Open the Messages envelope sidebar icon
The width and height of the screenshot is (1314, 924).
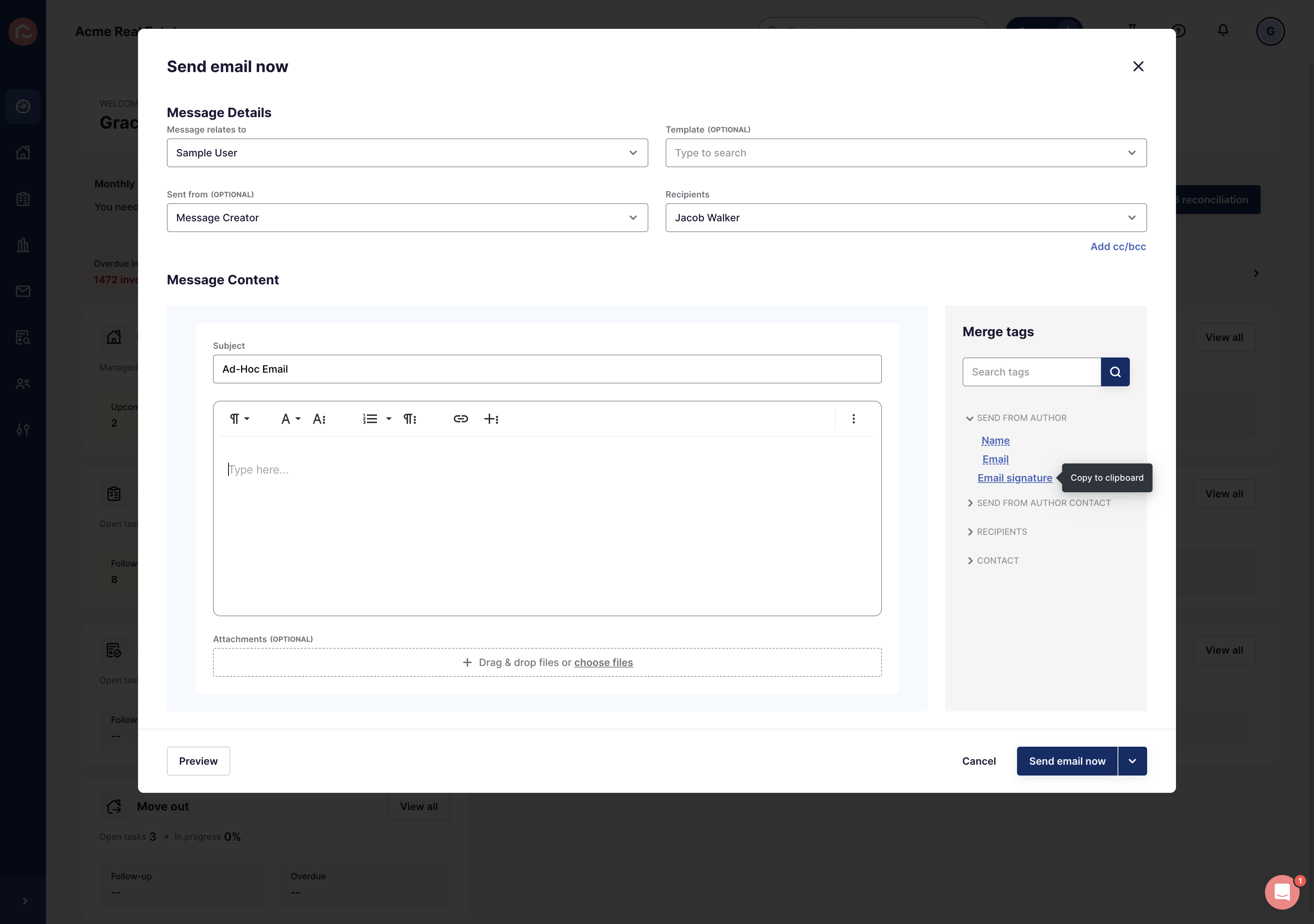[x=23, y=291]
